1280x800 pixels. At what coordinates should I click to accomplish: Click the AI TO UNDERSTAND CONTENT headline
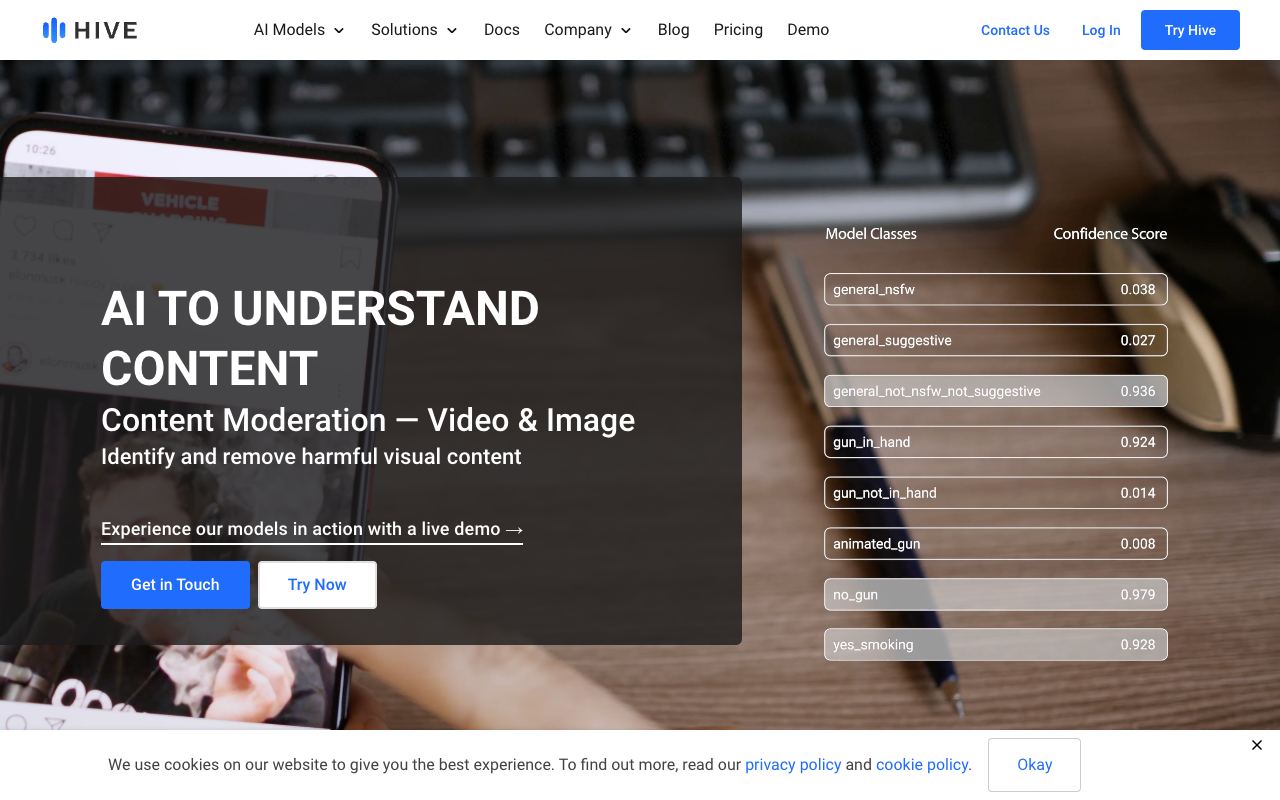[320, 338]
